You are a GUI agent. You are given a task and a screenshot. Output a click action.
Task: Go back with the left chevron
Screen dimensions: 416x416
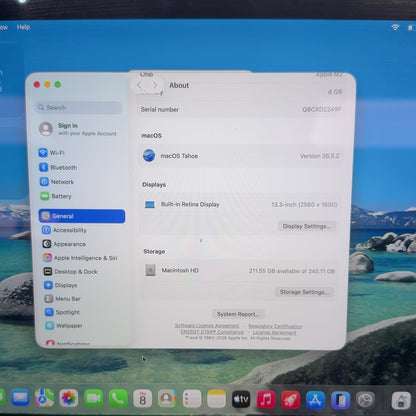click(x=139, y=85)
